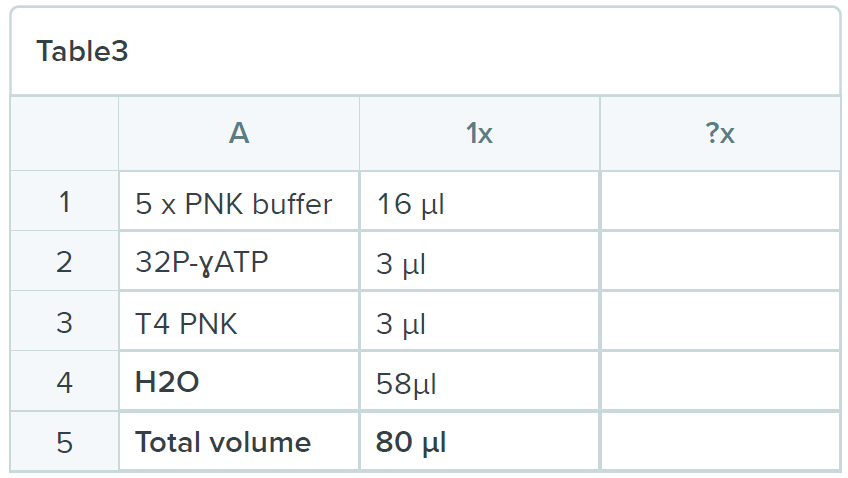
Task: Select row number 2 header
Action: click(65, 262)
